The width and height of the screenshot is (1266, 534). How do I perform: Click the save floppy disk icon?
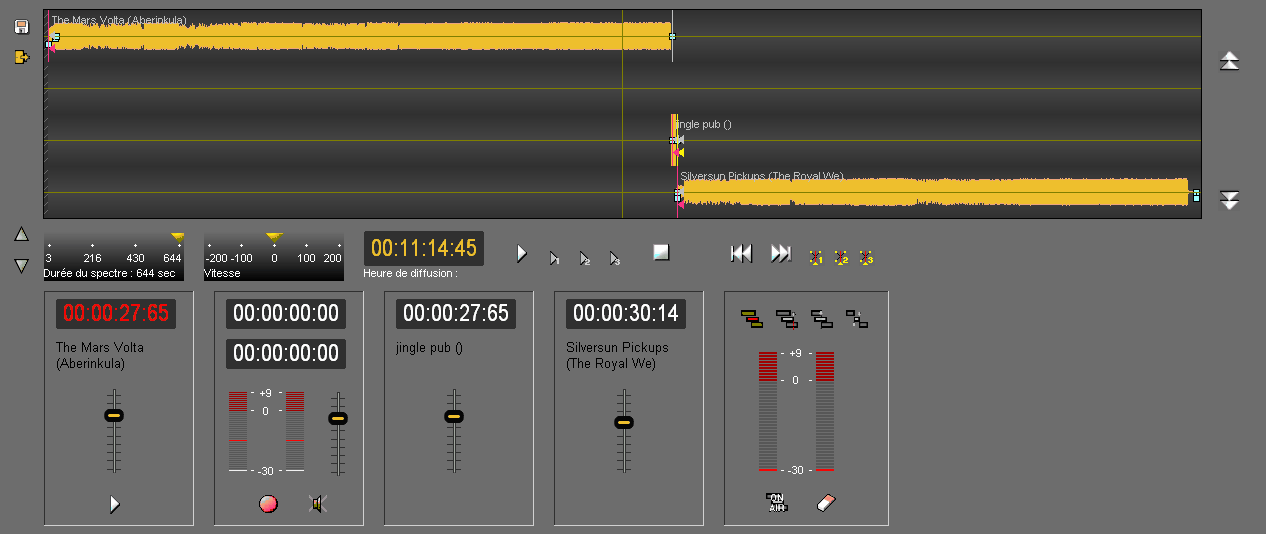click(22, 27)
